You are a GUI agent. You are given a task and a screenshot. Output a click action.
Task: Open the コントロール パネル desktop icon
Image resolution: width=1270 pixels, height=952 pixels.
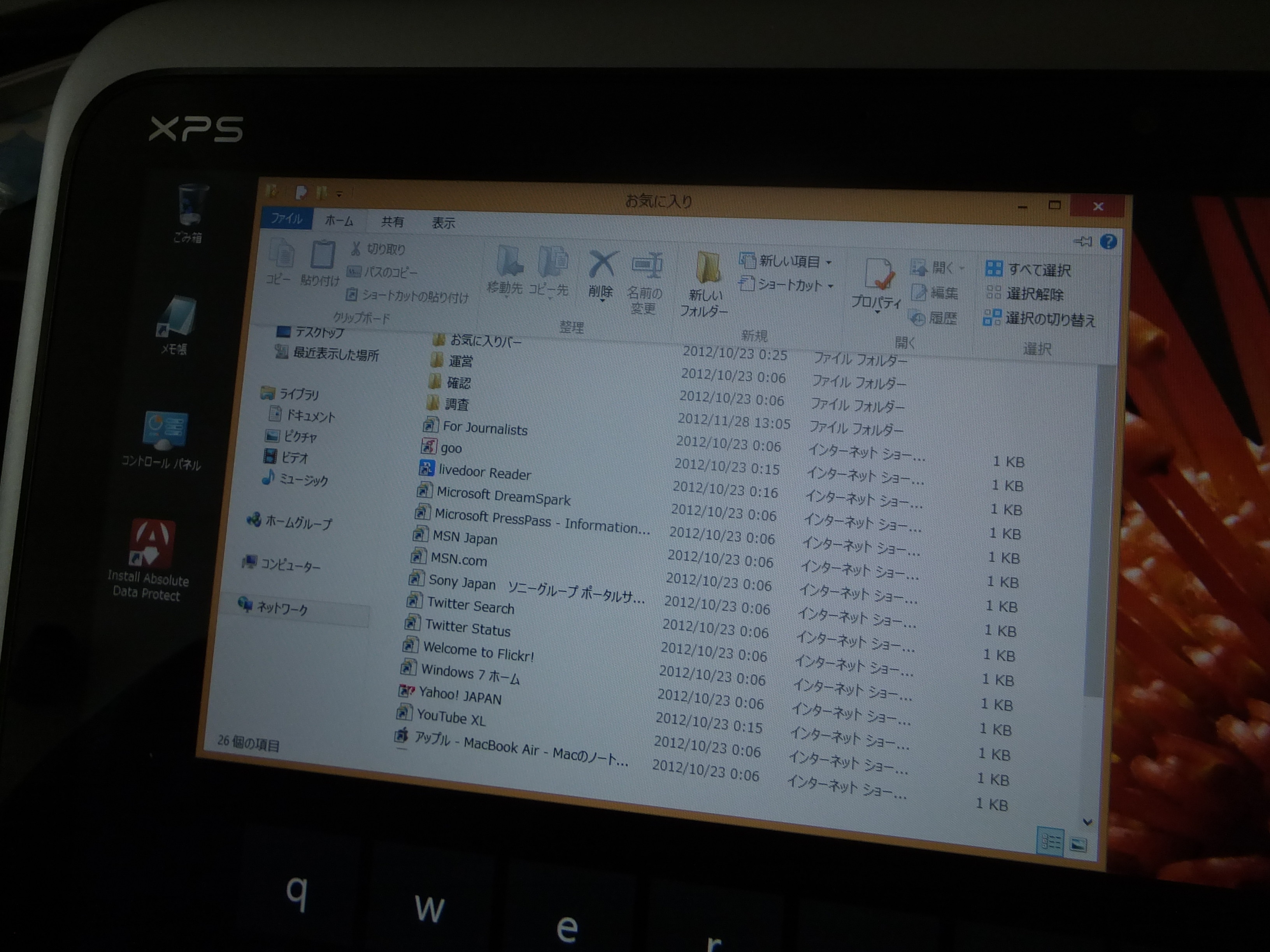click(x=163, y=440)
